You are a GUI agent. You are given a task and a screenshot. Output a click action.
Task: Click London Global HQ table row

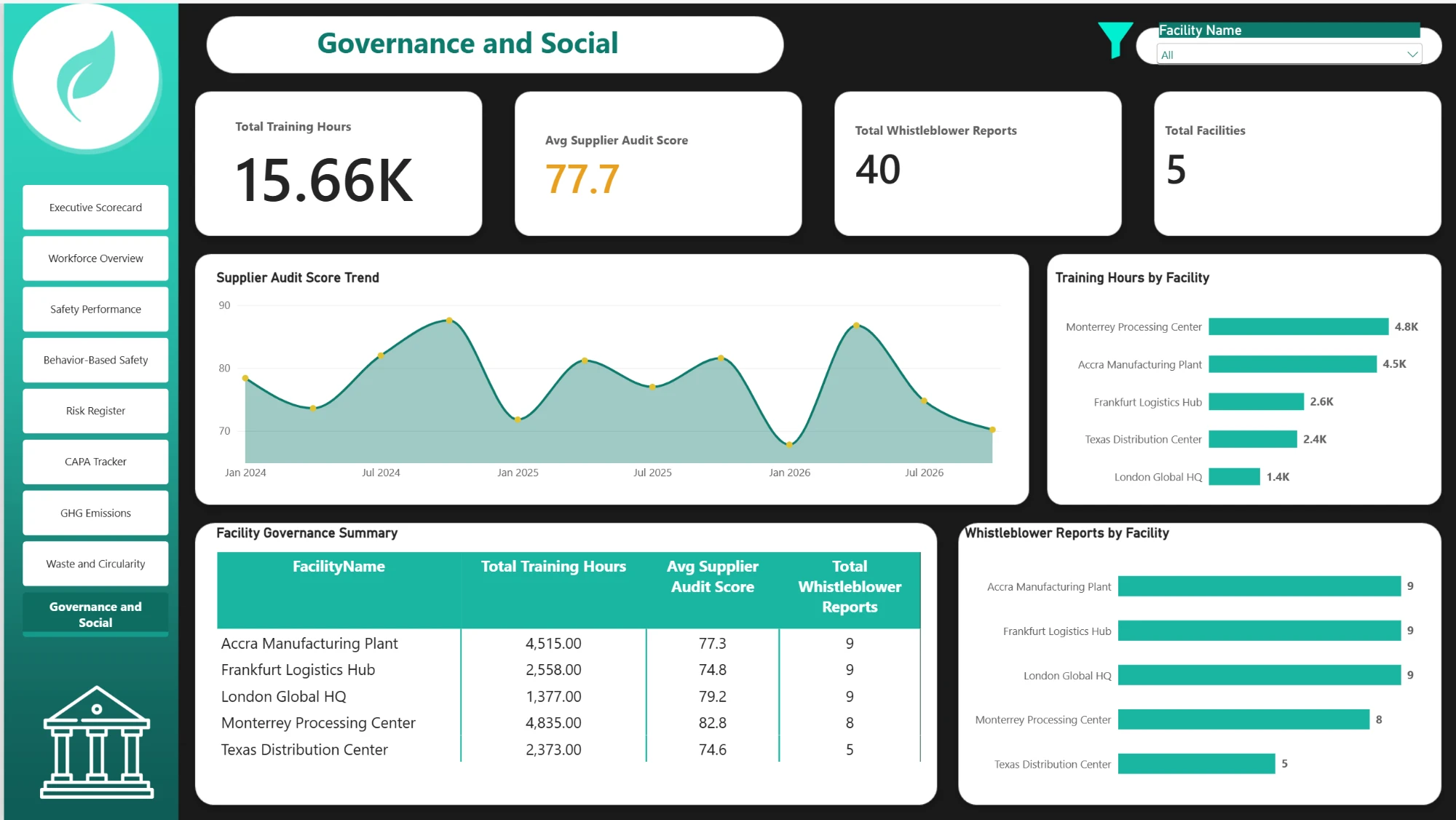(569, 697)
